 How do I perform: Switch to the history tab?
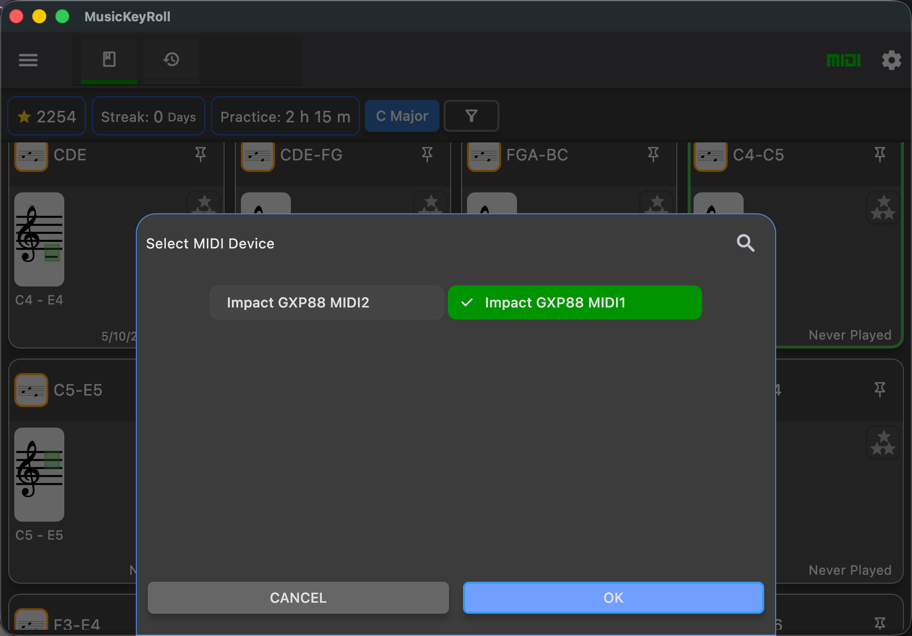tap(171, 59)
